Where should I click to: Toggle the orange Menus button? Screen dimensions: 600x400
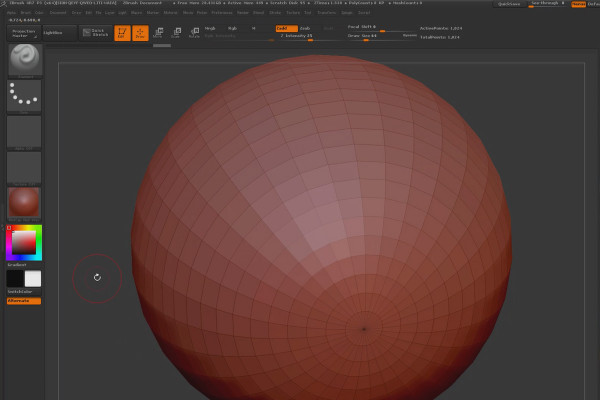(x=578, y=4)
